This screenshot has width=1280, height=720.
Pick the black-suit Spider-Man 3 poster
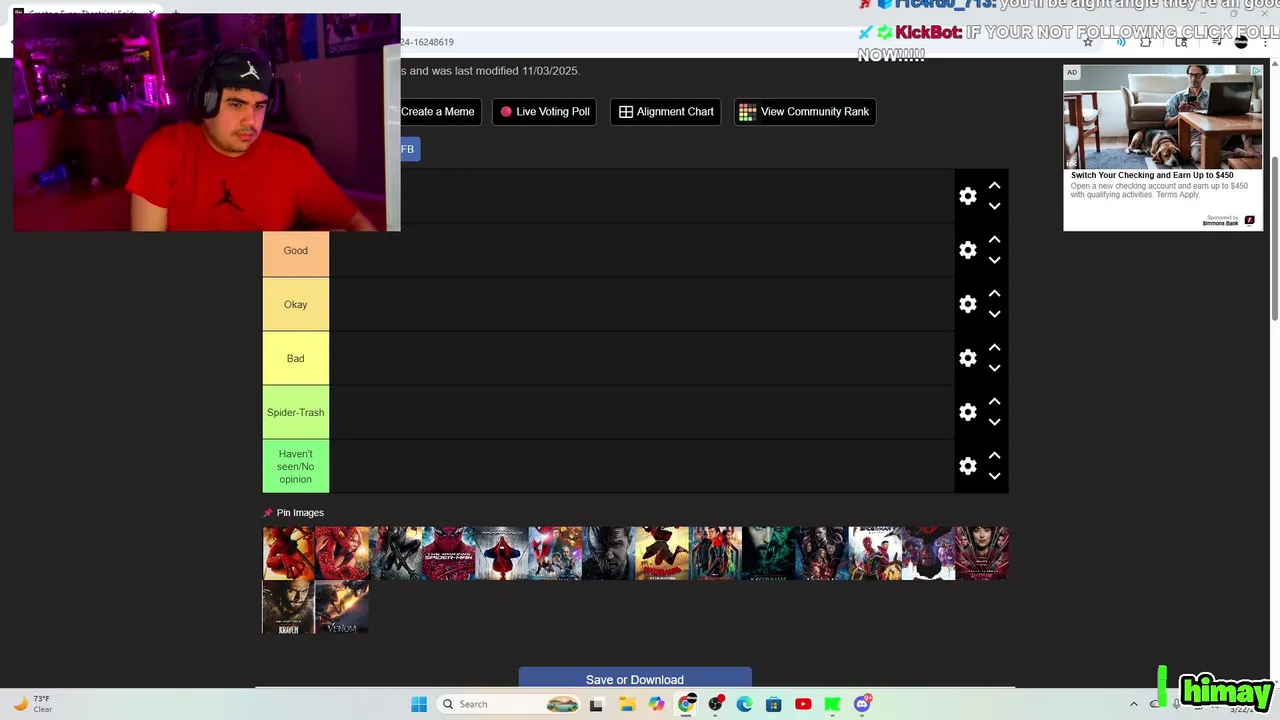pyautogui.click(x=395, y=553)
